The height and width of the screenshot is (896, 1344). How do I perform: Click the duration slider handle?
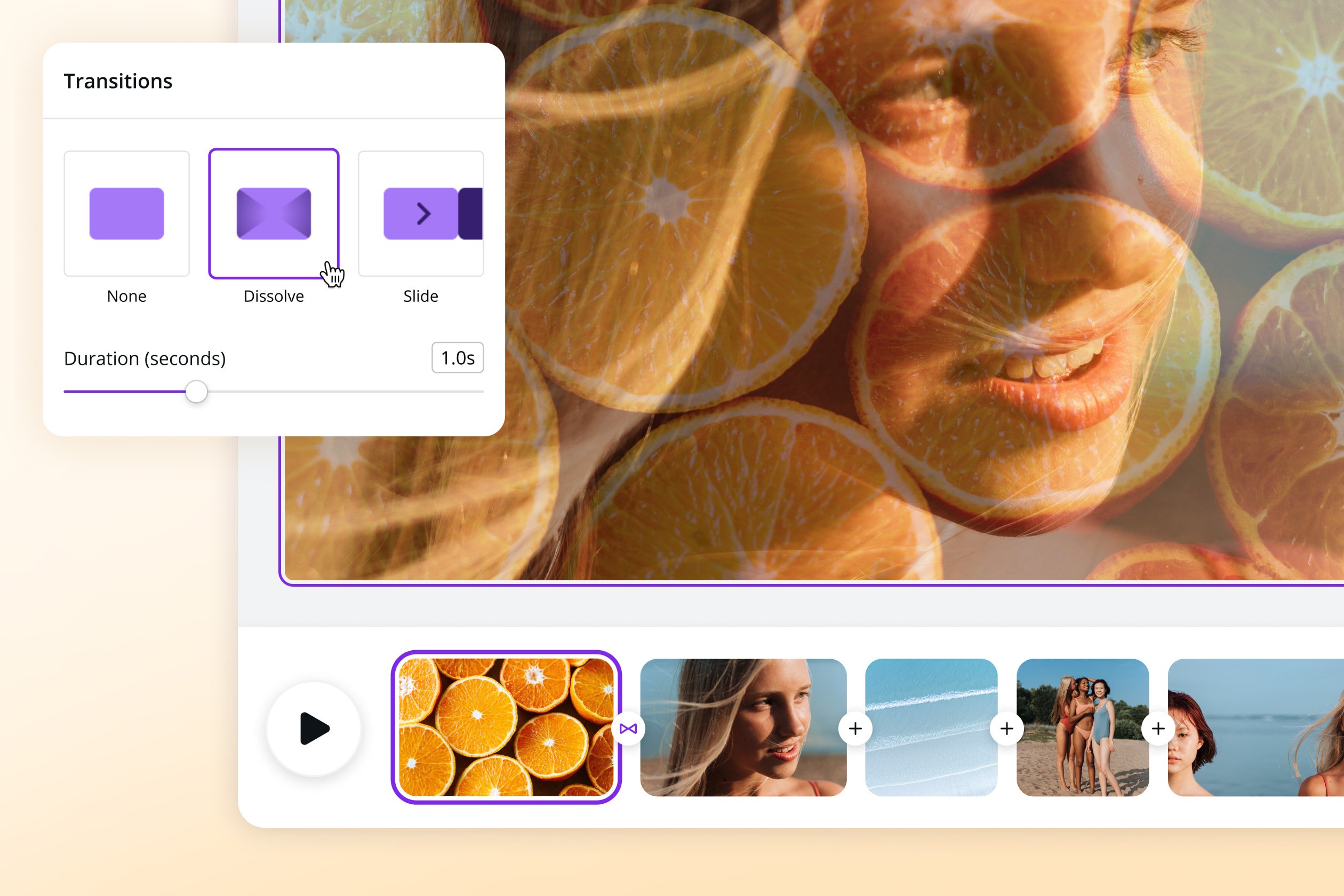pyautogui.click(x=196, y=391)
